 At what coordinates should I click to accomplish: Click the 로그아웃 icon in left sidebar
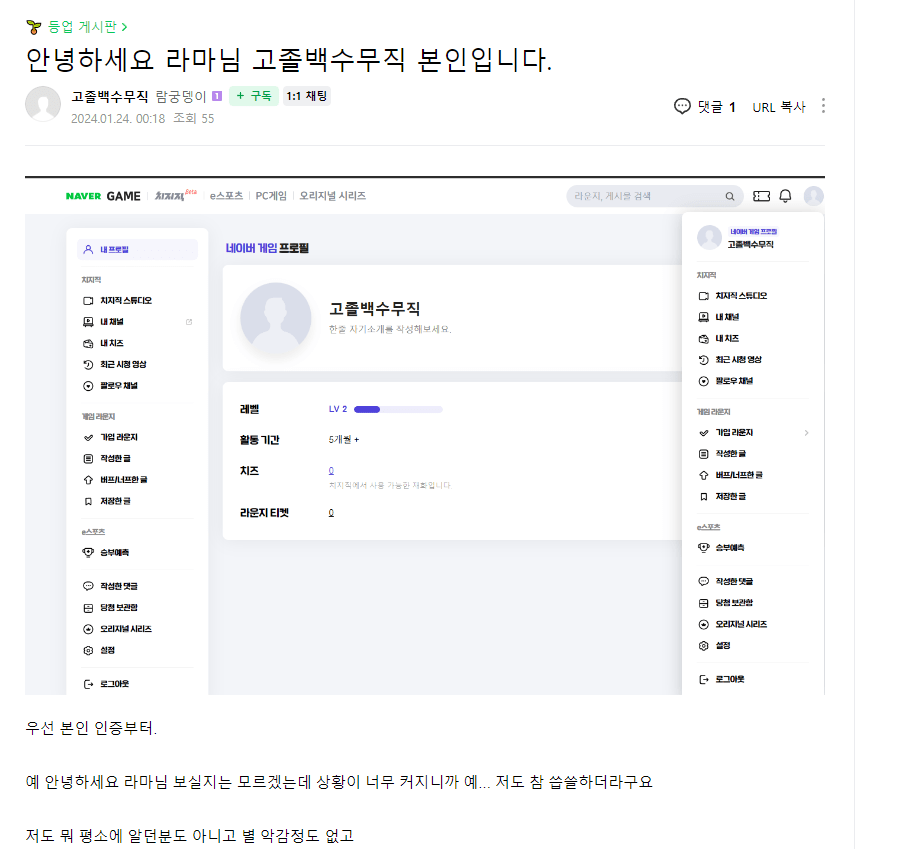[89, 684]
